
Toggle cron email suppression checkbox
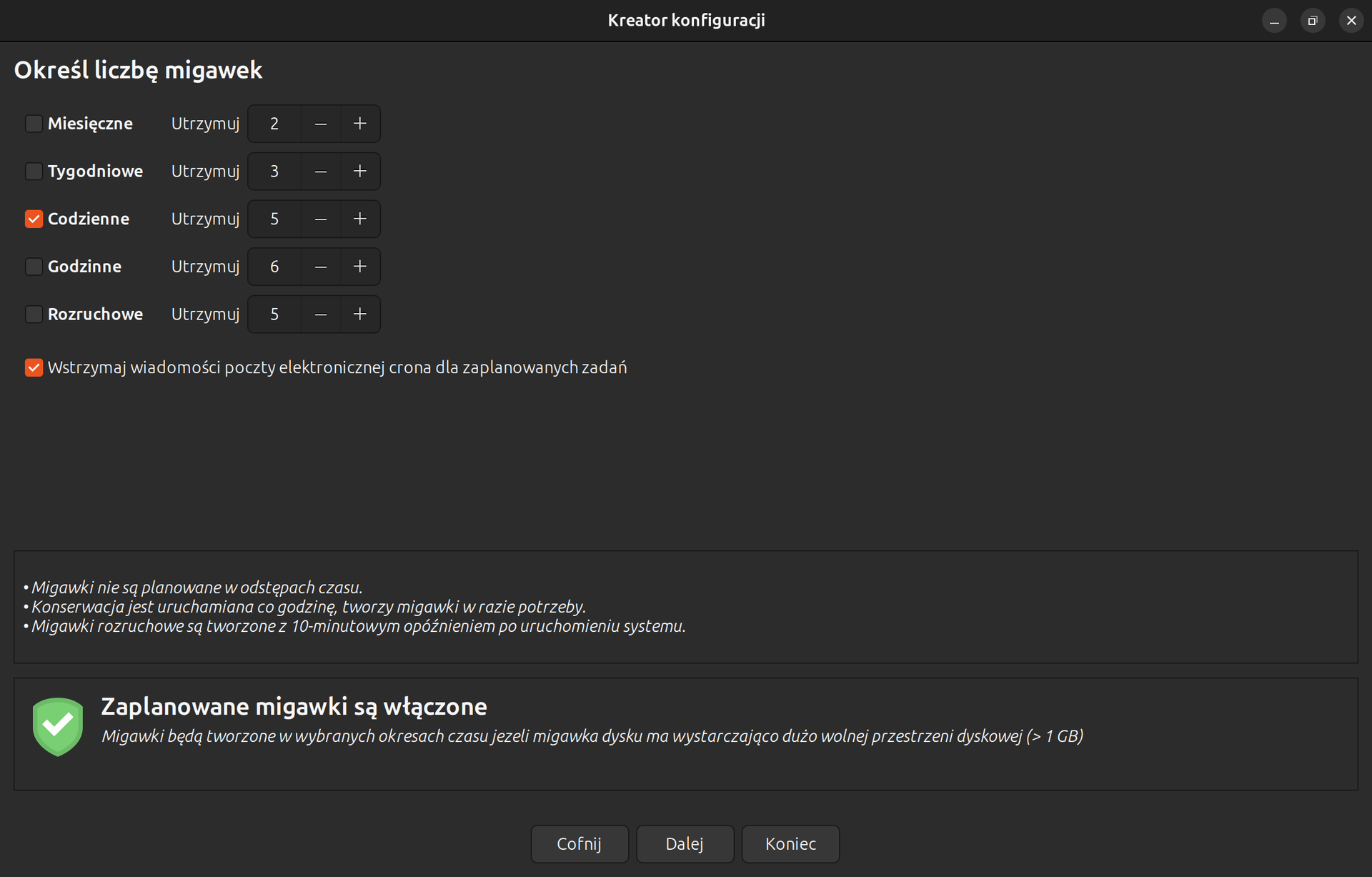[34, 367]
